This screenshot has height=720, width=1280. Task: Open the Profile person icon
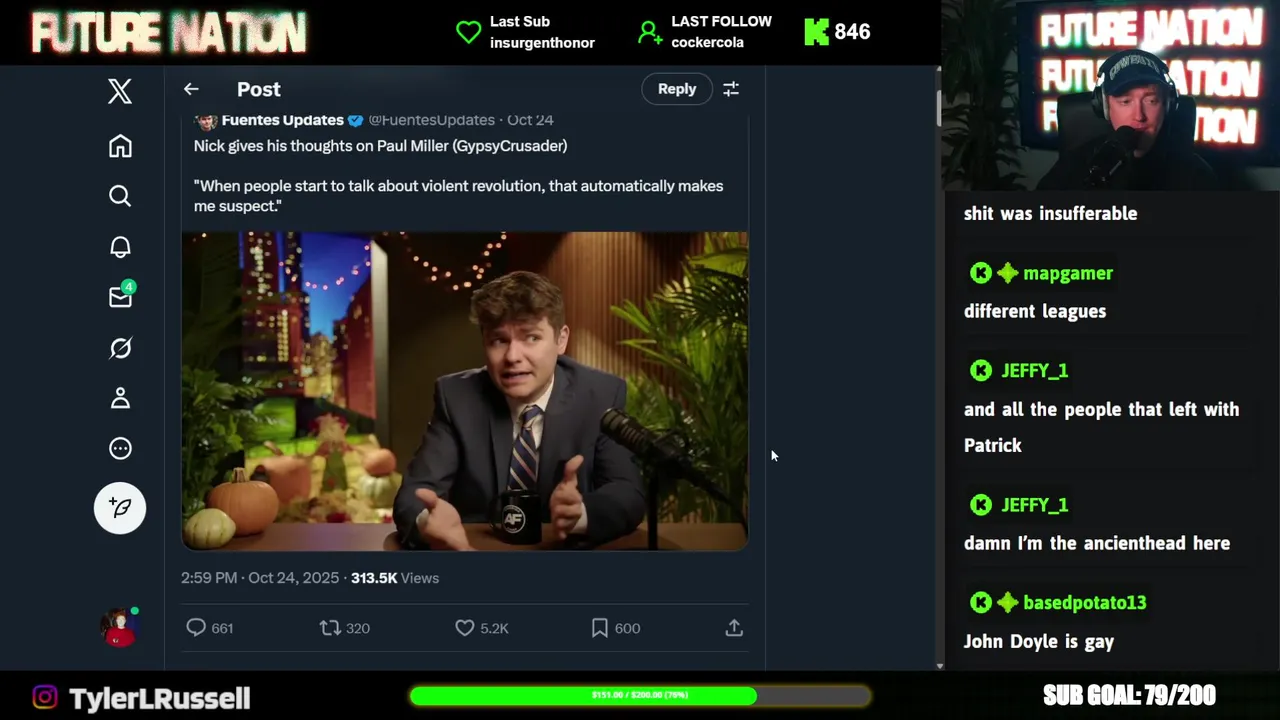pyautogui.click(x=120, y=398)
